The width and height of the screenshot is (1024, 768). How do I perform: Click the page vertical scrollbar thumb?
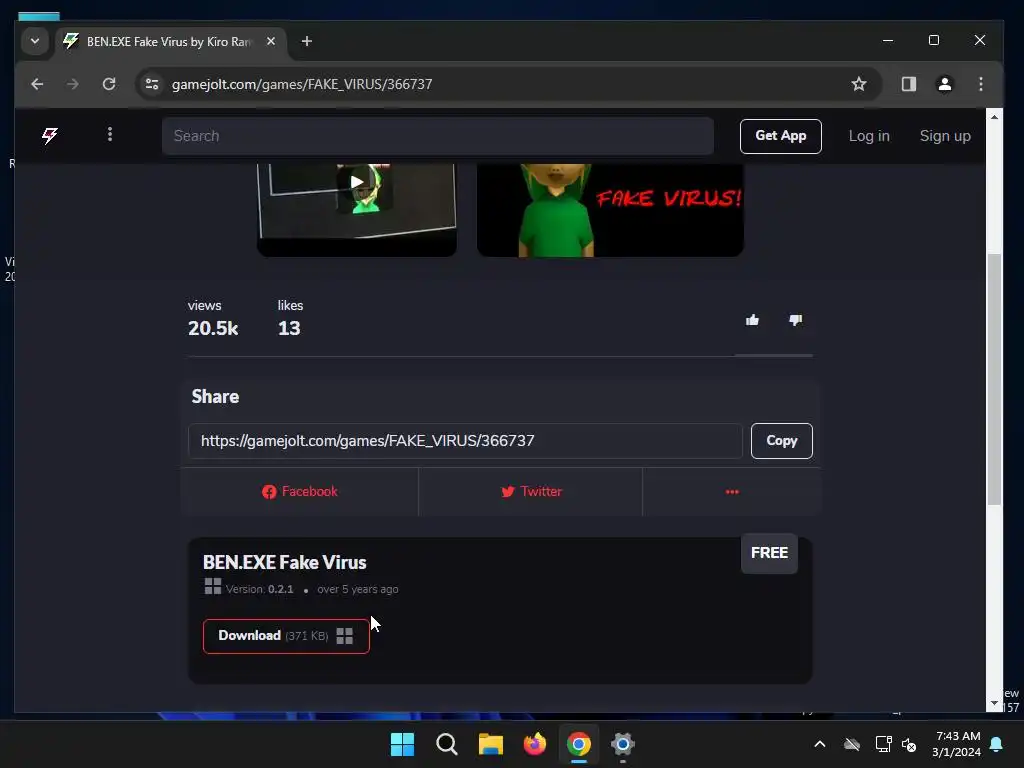click(994, 379)
